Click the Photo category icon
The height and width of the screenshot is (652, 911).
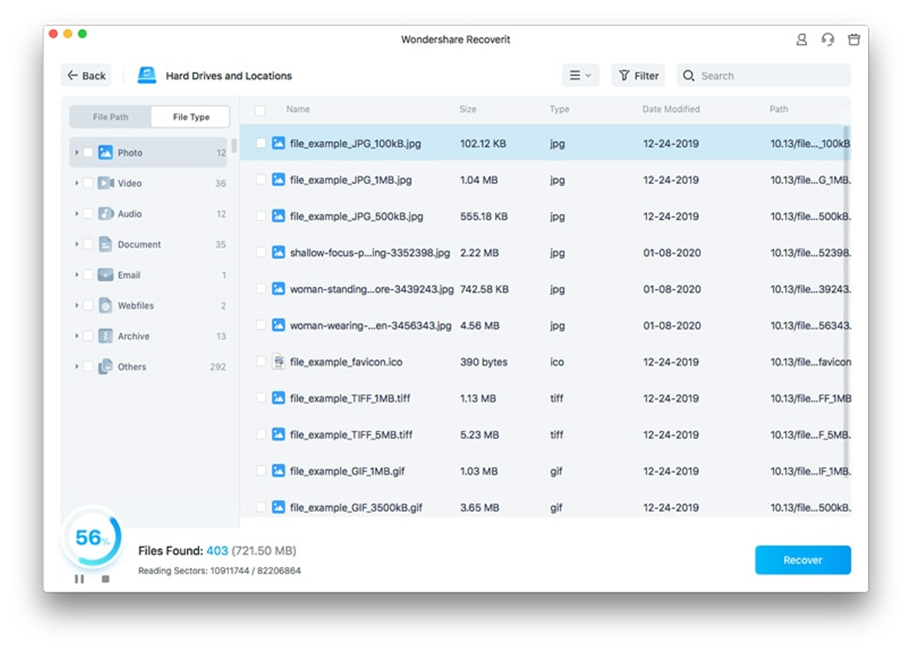(x=105, y=152)
